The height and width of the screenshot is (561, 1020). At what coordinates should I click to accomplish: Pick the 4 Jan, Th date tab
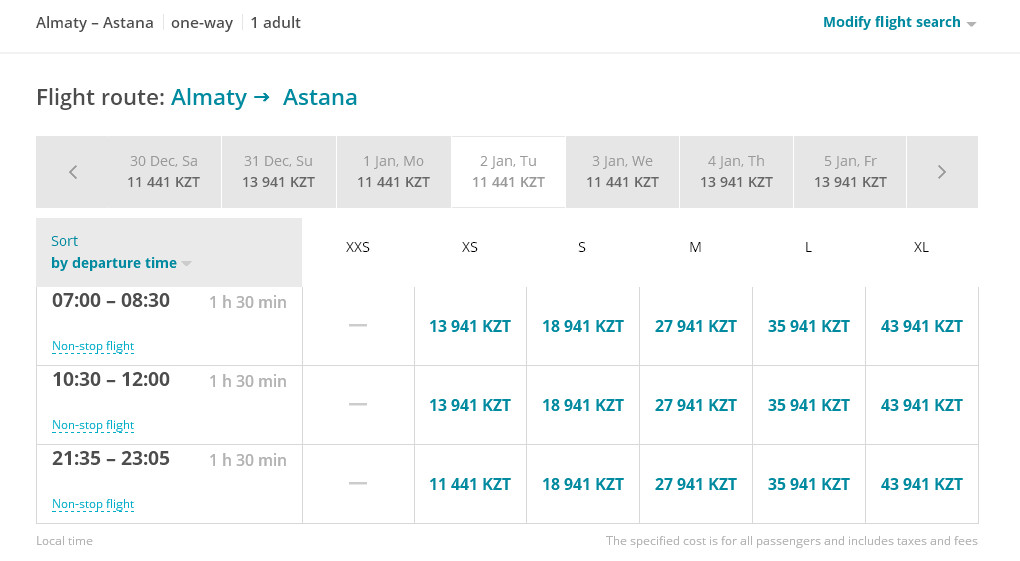[736, 172]
